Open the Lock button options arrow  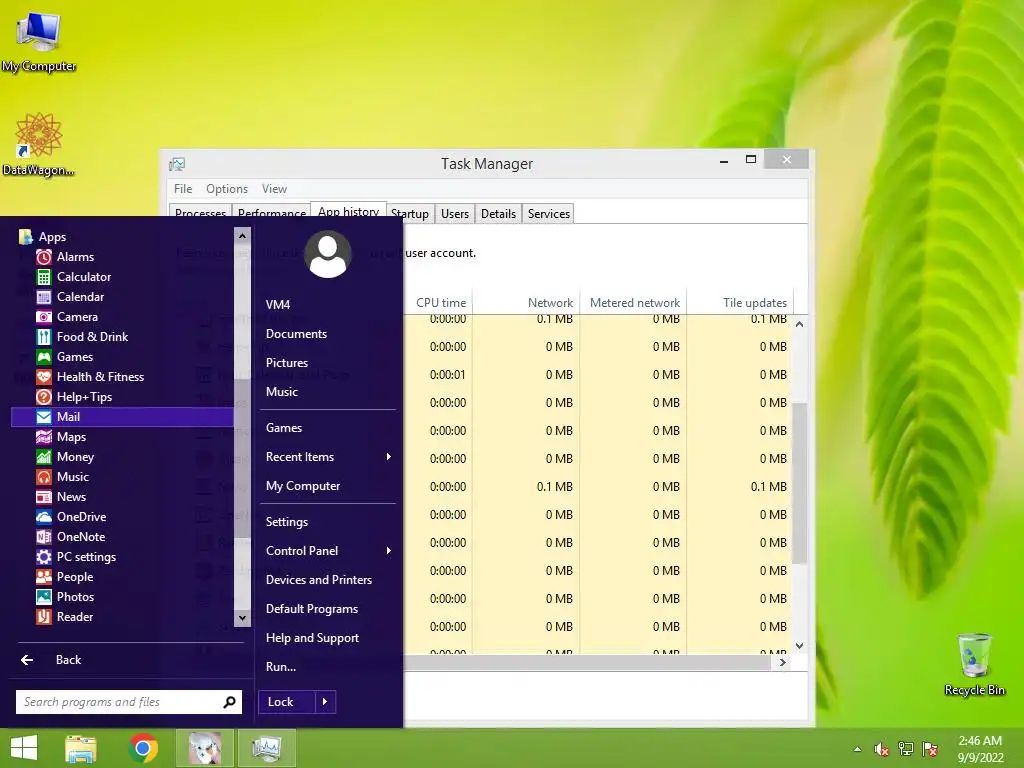click(325, 702)
